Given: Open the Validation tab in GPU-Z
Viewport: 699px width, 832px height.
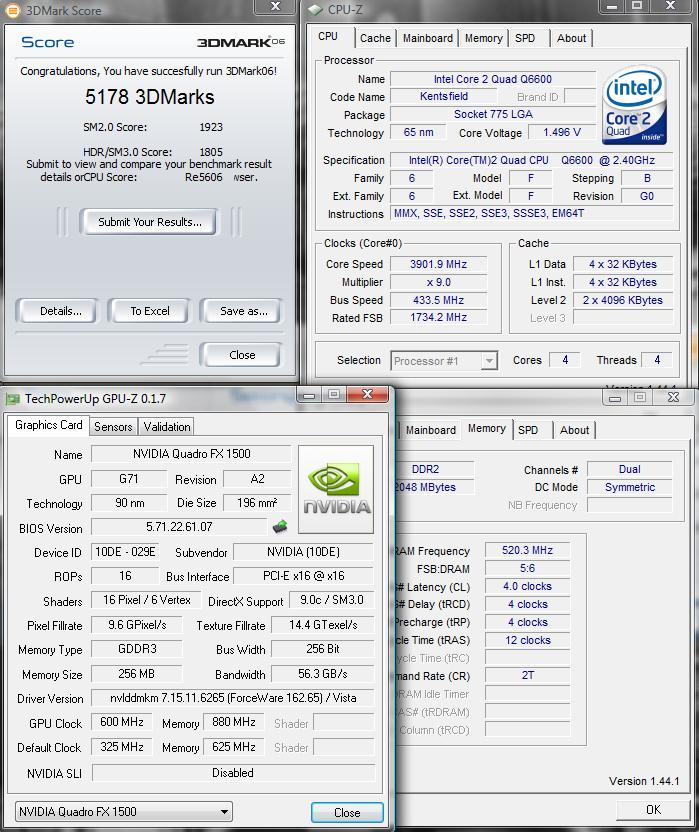Looking at the screenshot, I should tap(167, 427).
